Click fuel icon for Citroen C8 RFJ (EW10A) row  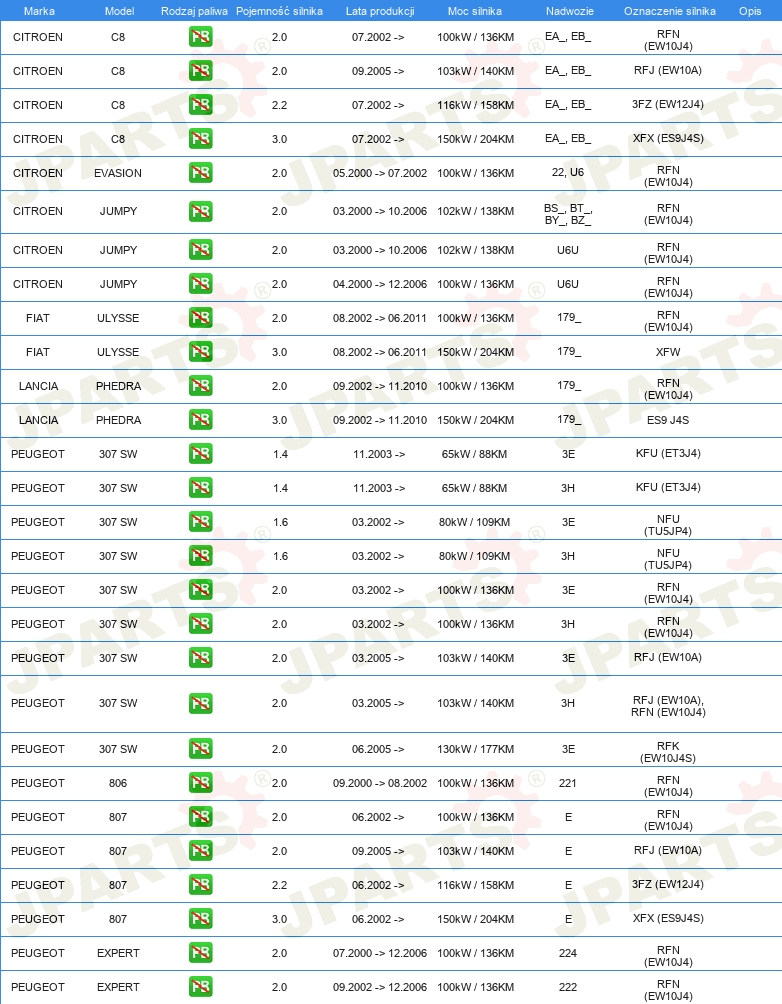pos(200,71)
